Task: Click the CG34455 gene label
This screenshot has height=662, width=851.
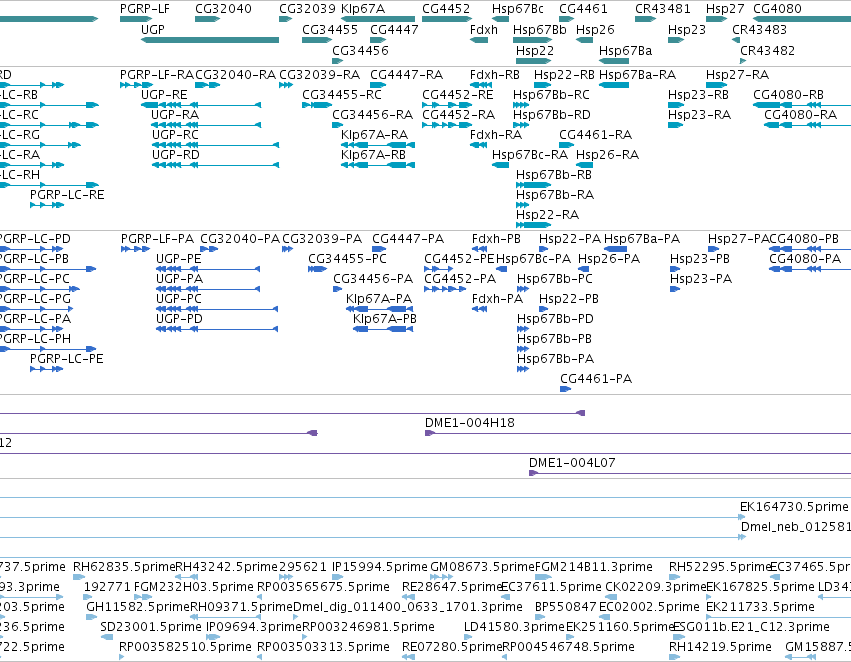Action: (x=330, y=30)
